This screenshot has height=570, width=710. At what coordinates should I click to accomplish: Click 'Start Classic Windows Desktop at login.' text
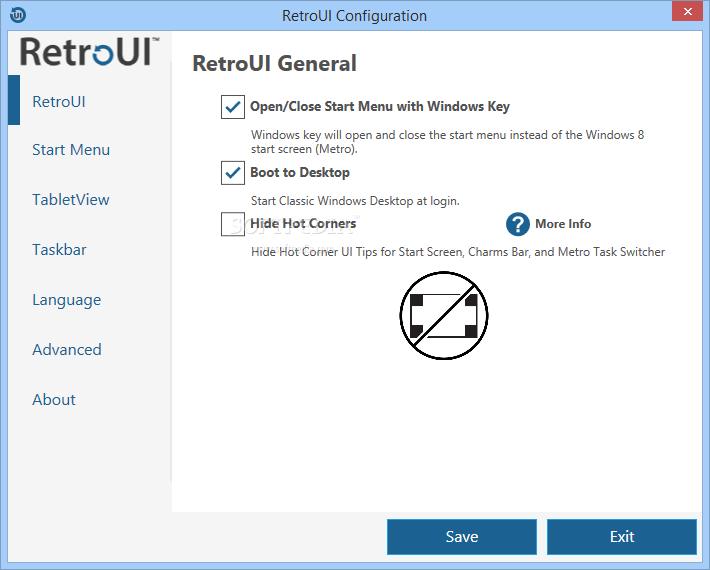pyautogui.click(x=355, y=201)
